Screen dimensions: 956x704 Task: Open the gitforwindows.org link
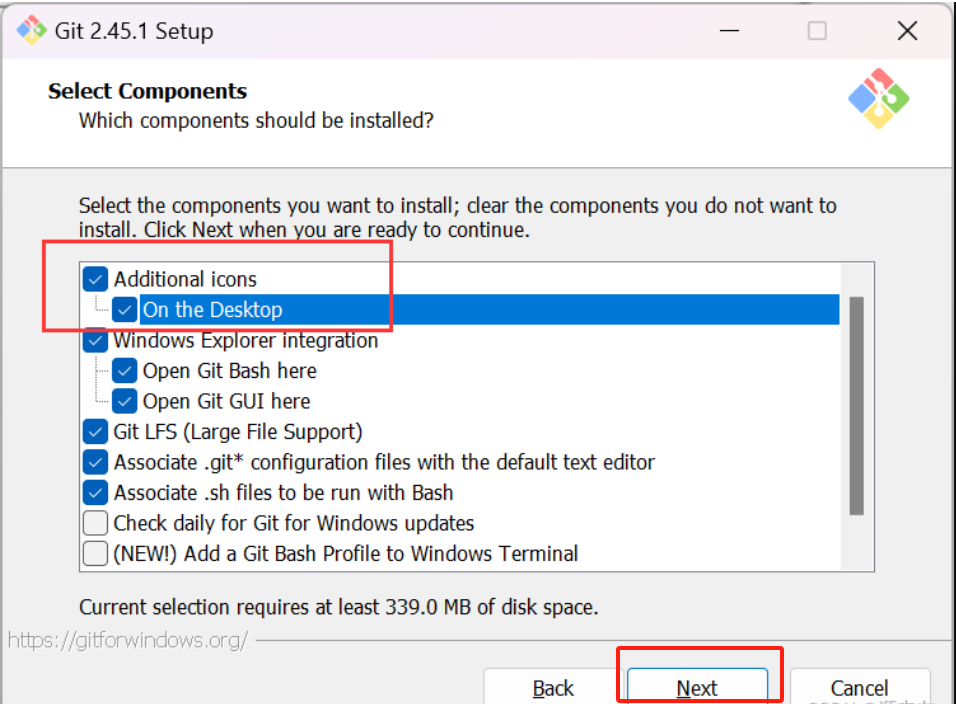[128, 640]
